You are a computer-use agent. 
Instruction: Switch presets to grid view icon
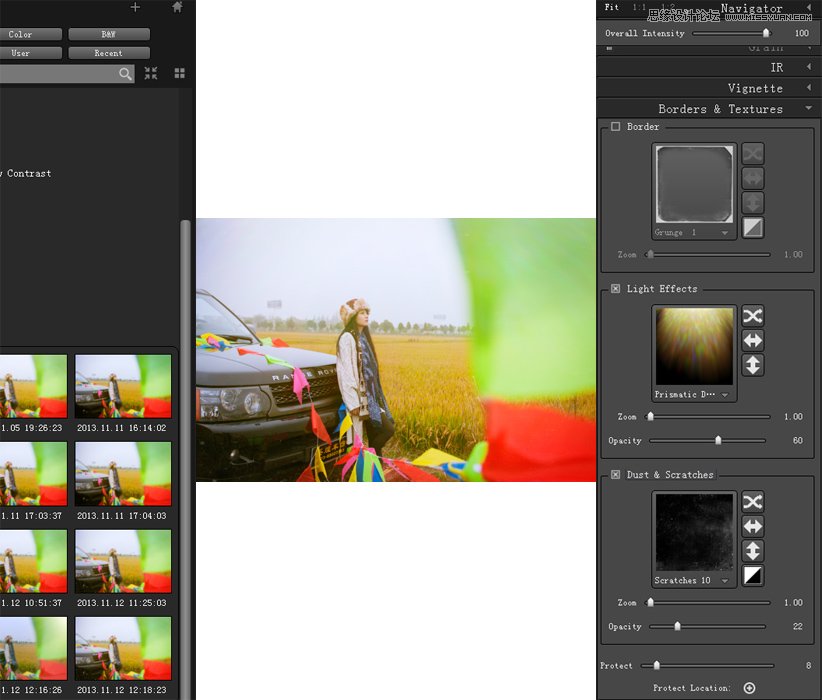point(180,73)
